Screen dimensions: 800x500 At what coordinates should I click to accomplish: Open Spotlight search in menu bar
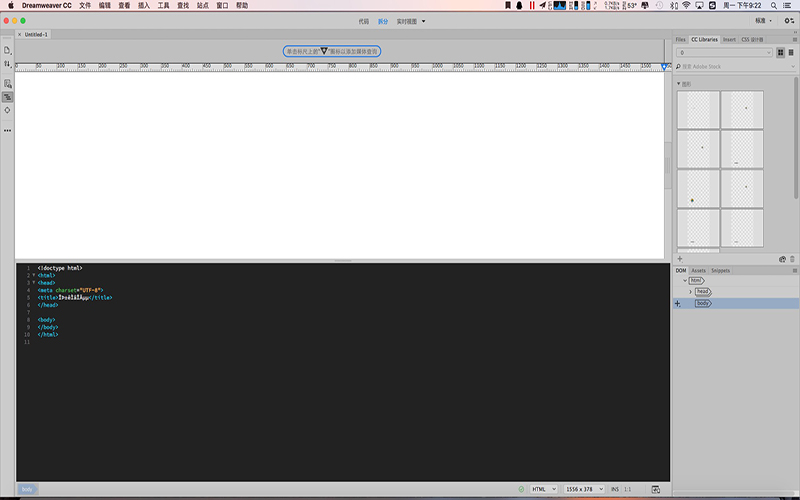pos(774,6)
